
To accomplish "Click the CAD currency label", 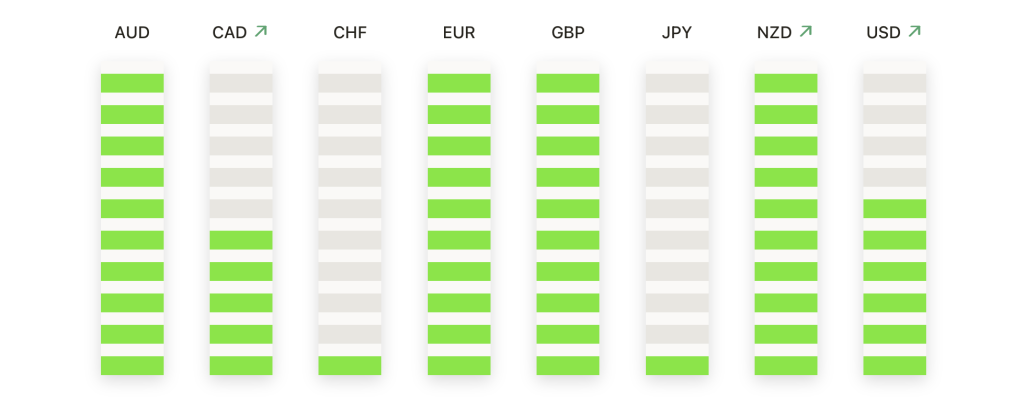I will 229,33.
